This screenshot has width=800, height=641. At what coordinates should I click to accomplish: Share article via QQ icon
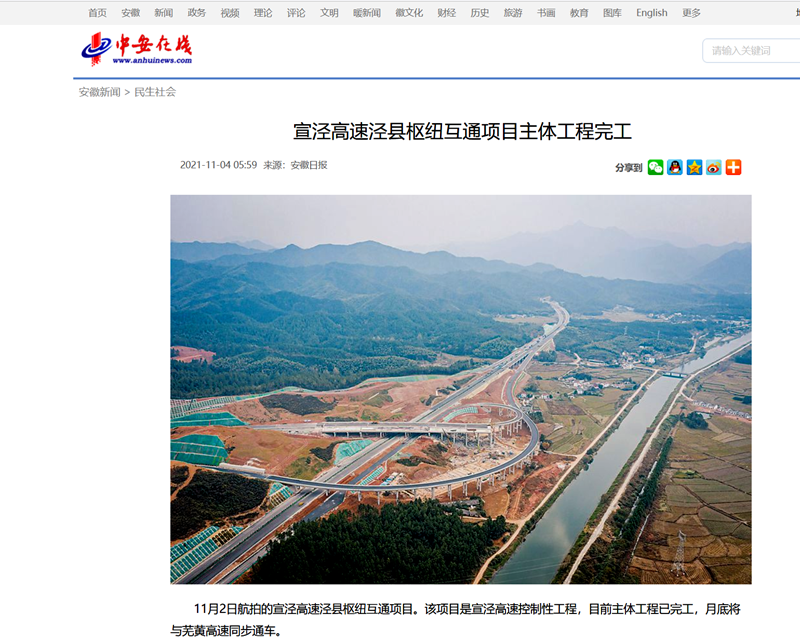click(675, 167)
